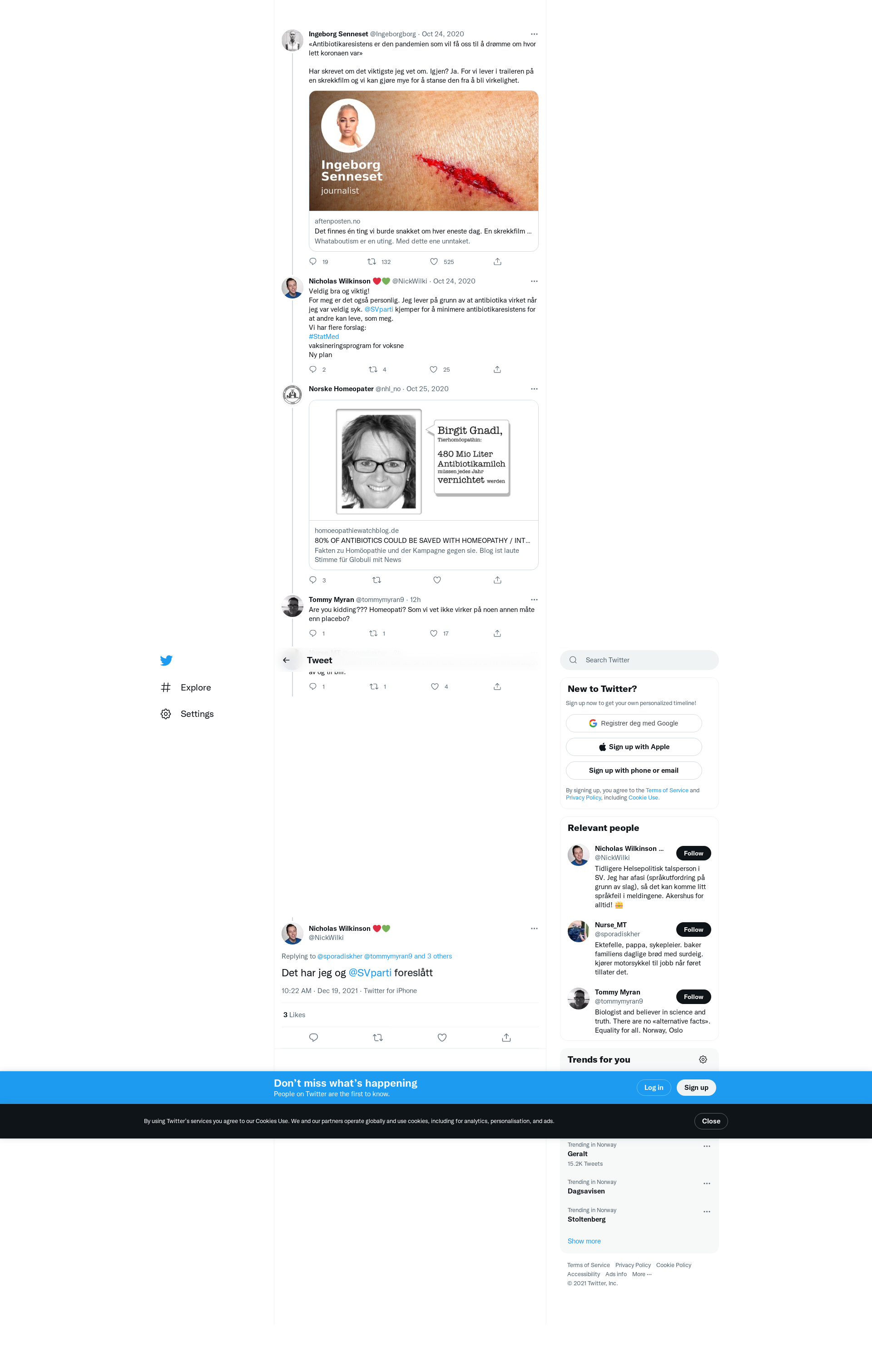Show more trends
Viewport: 872px width, 1372px height.
(x=584, y=1241)
